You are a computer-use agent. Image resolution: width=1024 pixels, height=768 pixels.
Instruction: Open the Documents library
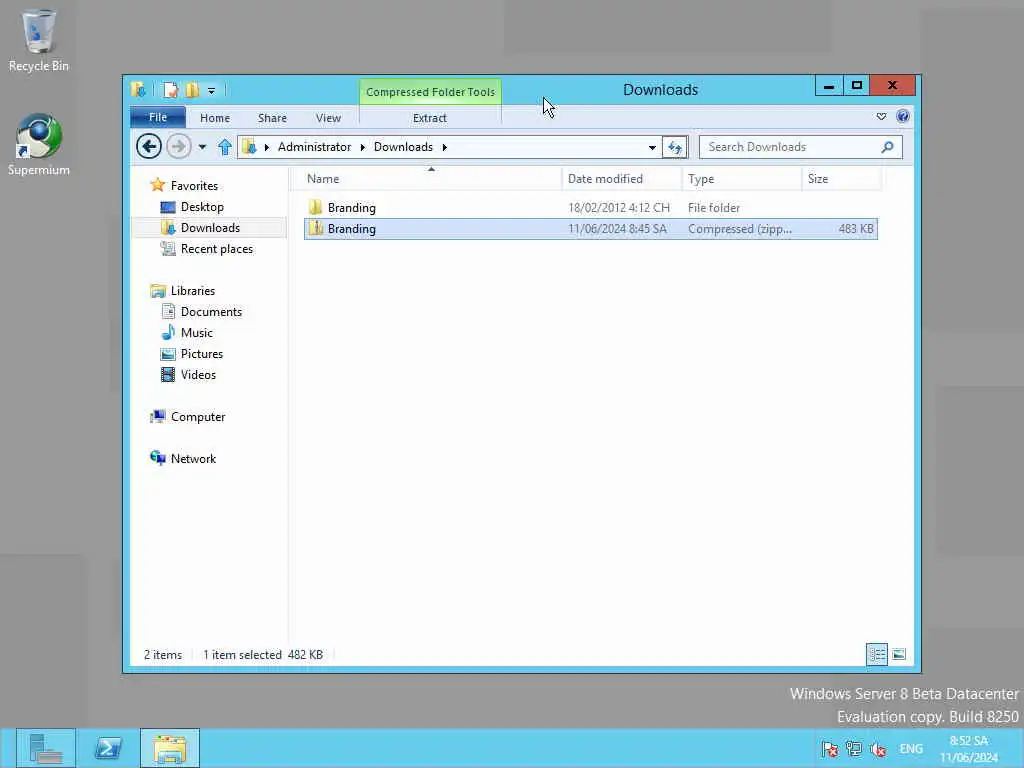pyautogui.click(x=211, y=312)
